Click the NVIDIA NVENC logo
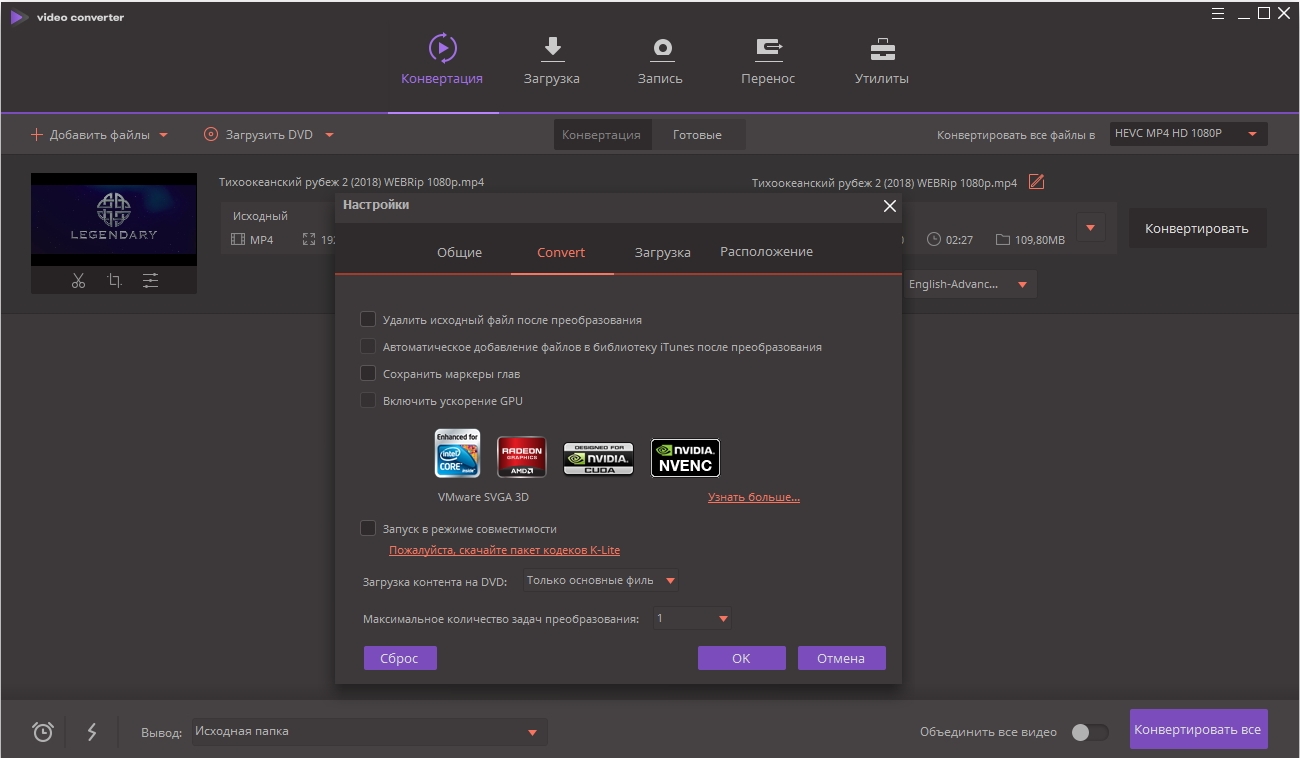This screenshot has width=1300, height=758. [685, 458]
